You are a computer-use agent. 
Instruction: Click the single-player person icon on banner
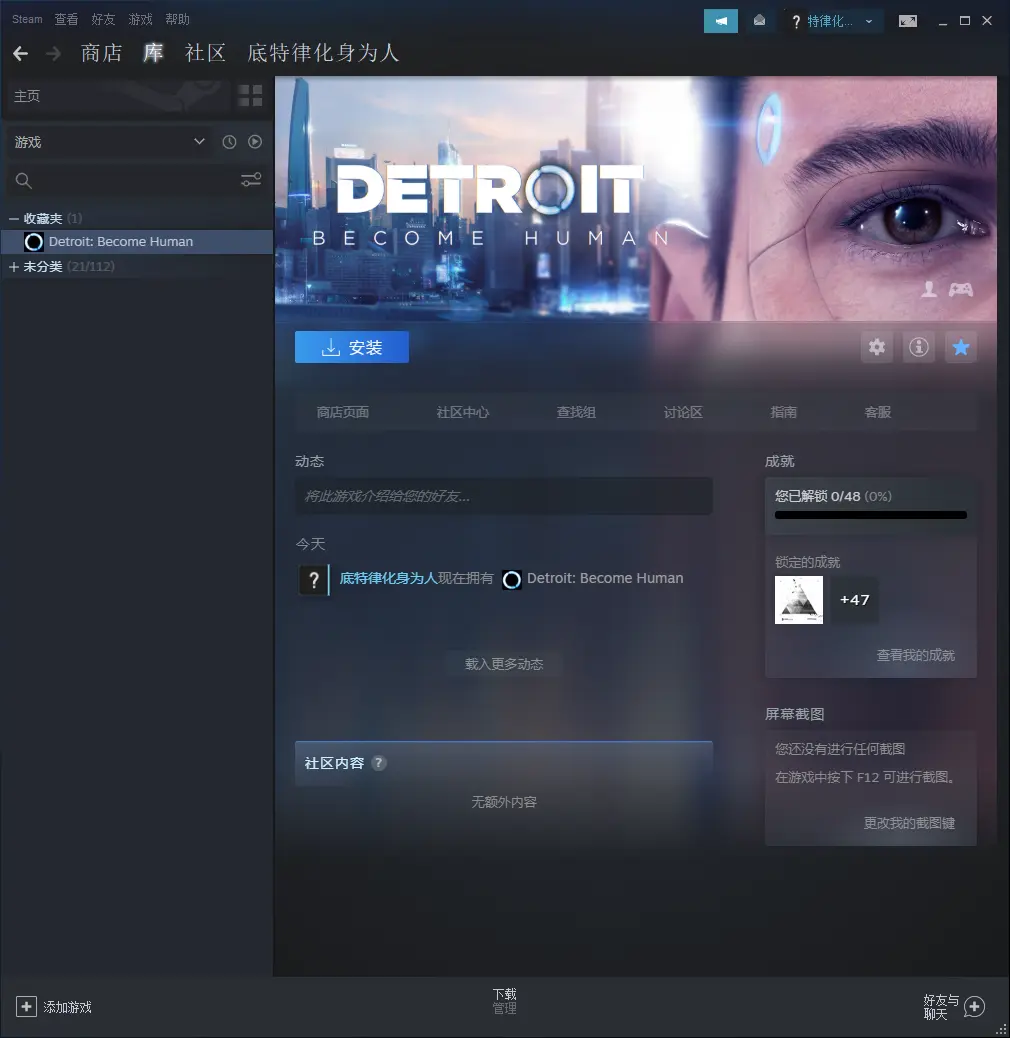pos(929,289)
